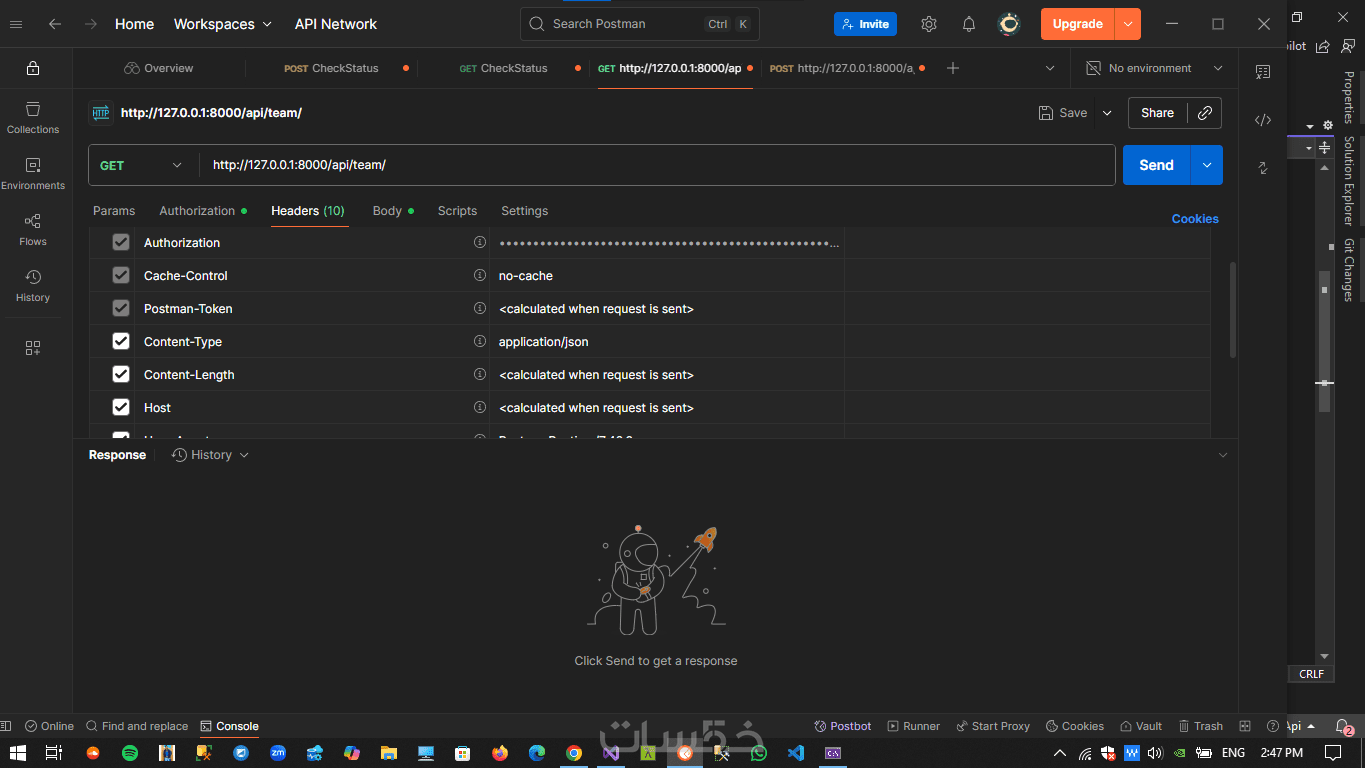The width and height of the screenshot is (1365, 768).
Task: Toggle the two-pane layout icon in status bar
Action: point(1245,726)
